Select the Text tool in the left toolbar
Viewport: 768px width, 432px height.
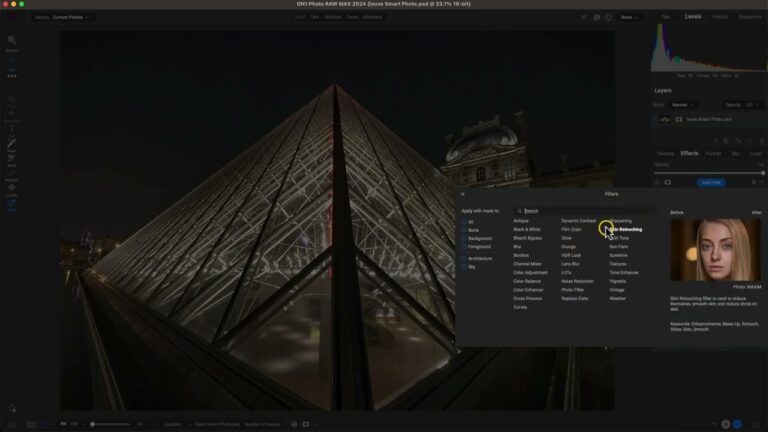click(12, 129)
